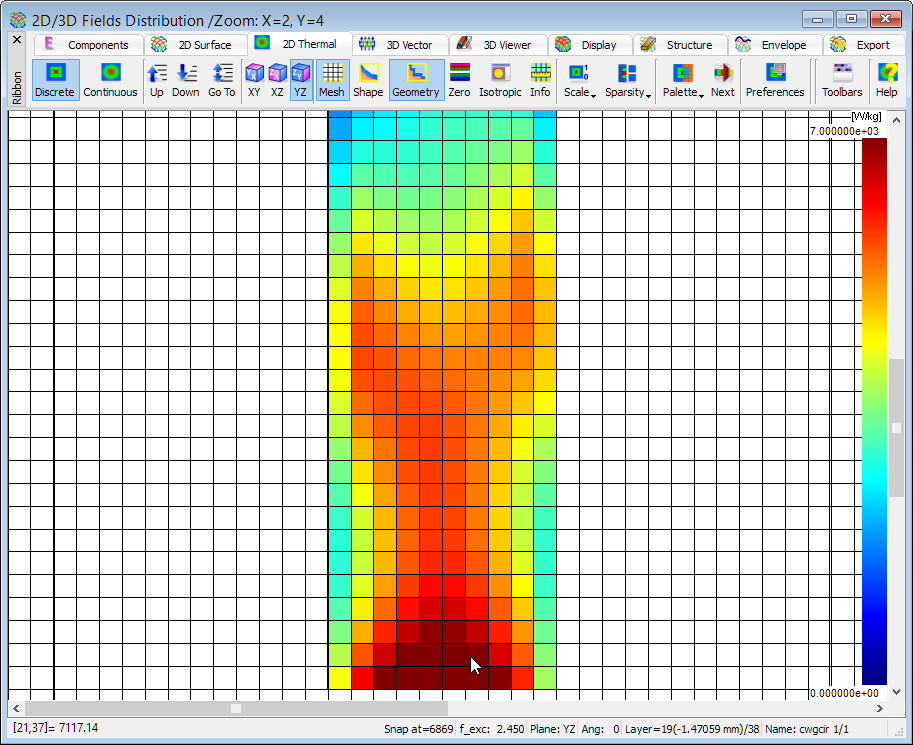This screenshot has width=913, height=745.
Task: Click the vertical color scale slider handle
Action: coord(896,428)
